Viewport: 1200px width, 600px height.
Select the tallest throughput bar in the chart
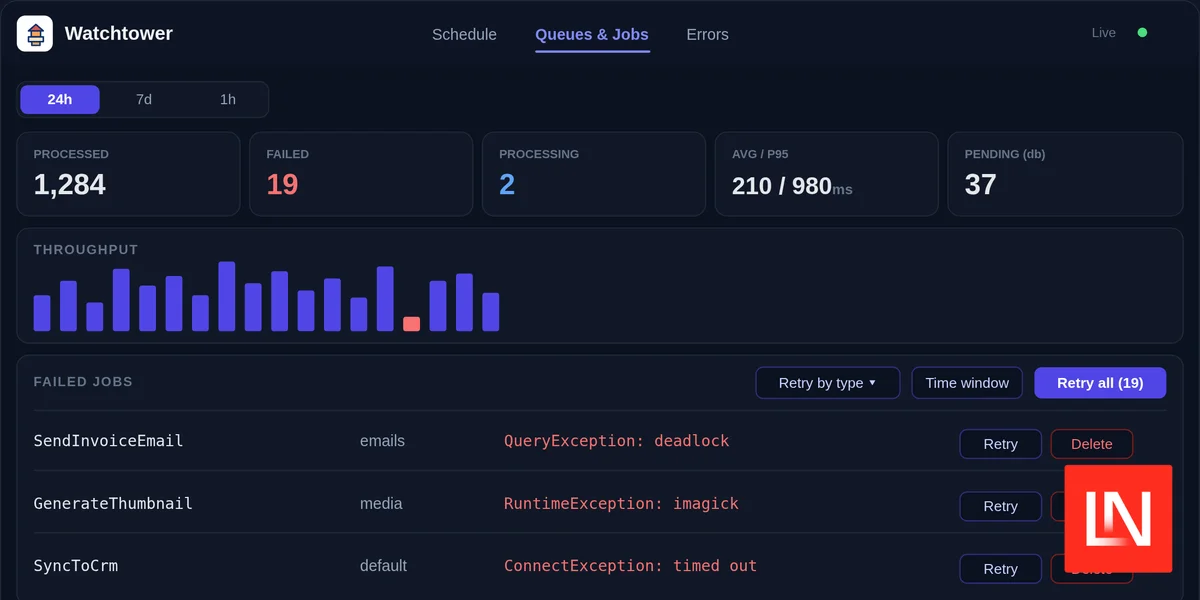[x=227, y=296]
